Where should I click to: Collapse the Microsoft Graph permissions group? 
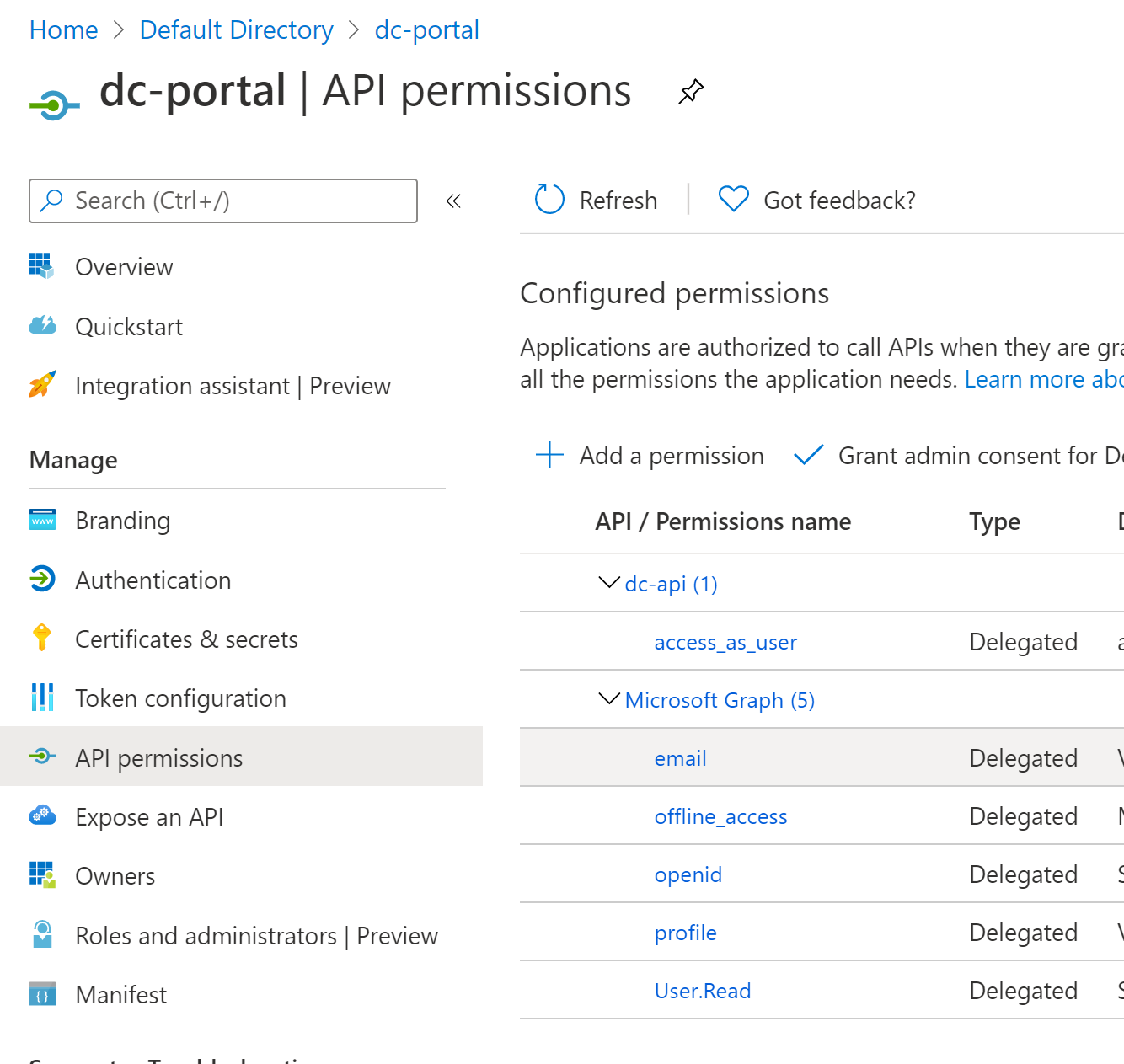608,698
